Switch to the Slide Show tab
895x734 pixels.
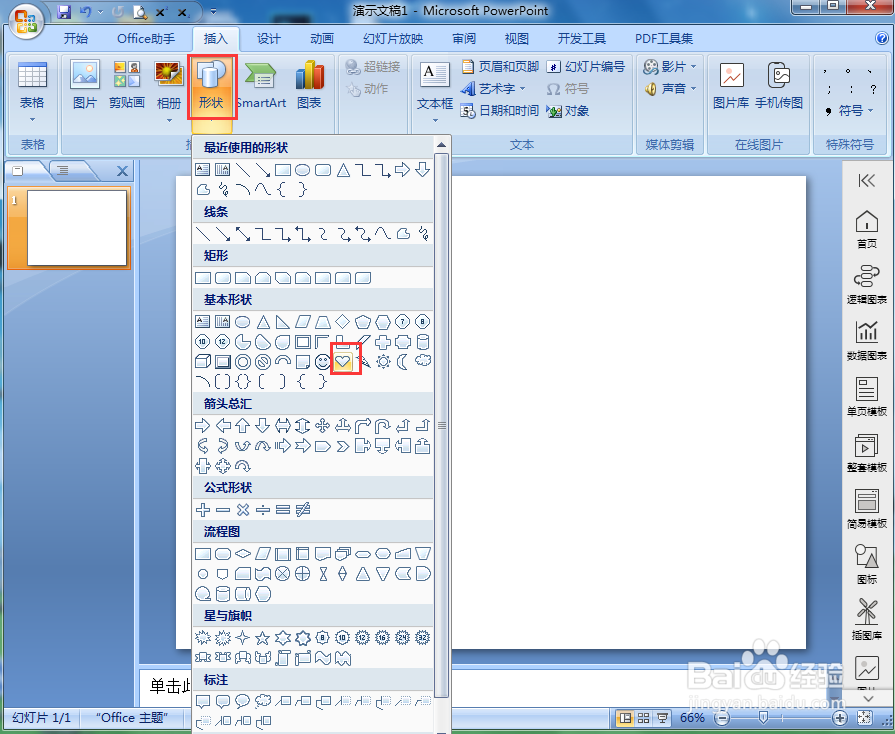click(x=393, y=38)
